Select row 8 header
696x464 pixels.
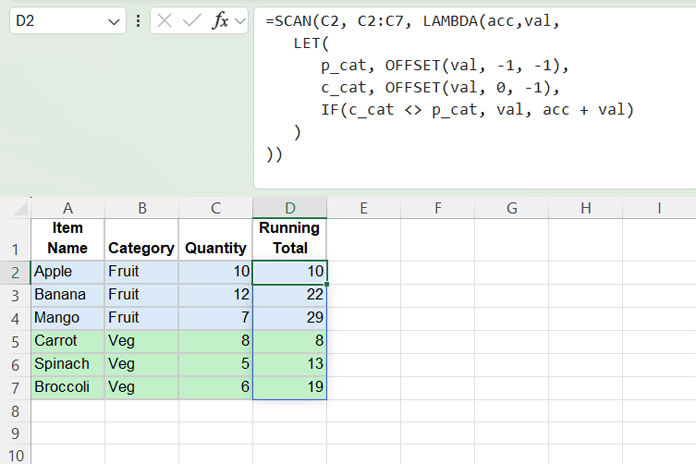click(x=15, y=411)
